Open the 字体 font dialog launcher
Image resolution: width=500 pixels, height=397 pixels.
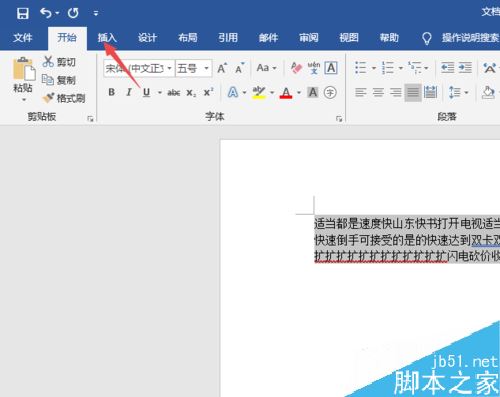(339, 118)
